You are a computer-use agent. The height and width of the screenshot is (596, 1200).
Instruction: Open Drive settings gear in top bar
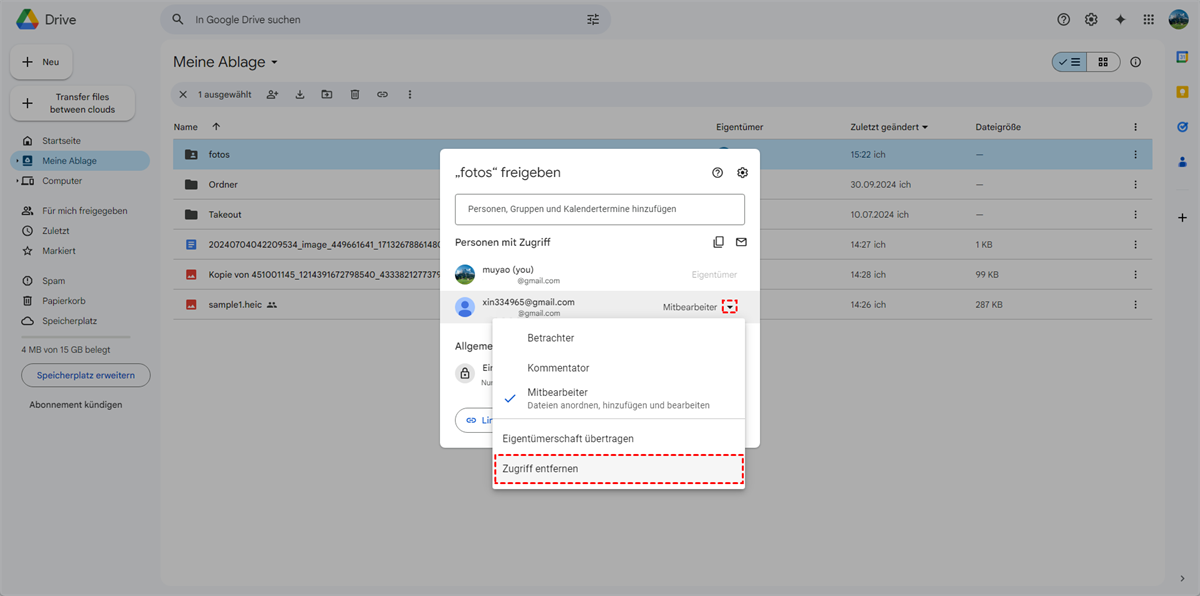point(1091,20)
